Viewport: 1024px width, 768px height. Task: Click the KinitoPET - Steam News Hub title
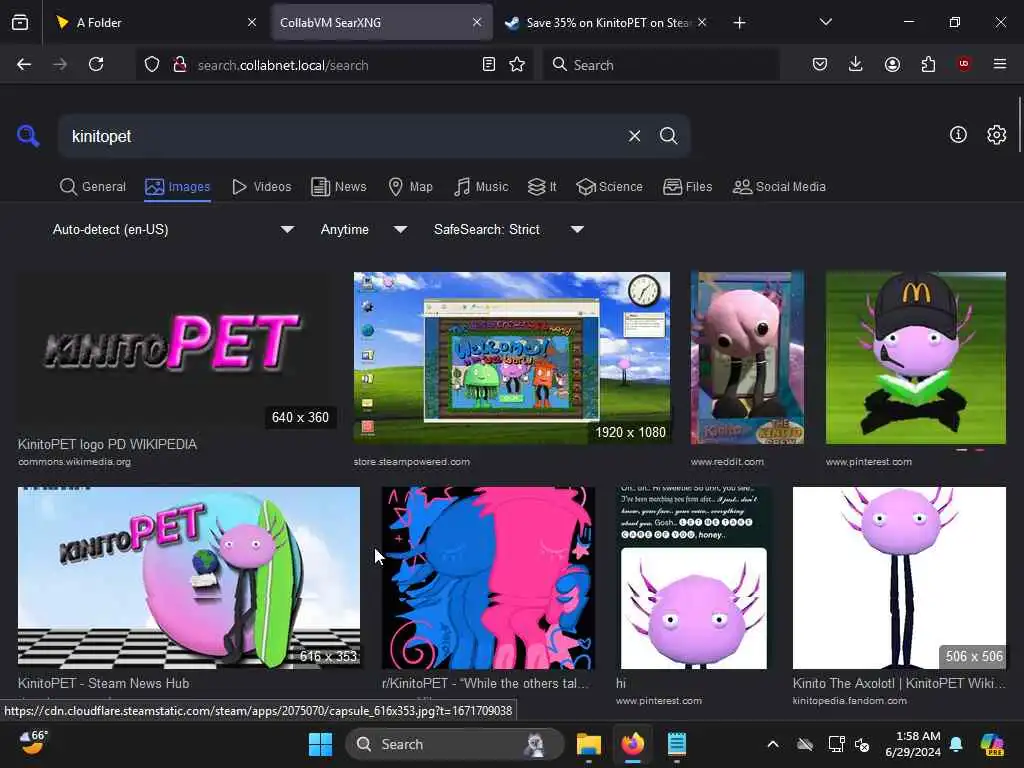[x=103, y=683]
